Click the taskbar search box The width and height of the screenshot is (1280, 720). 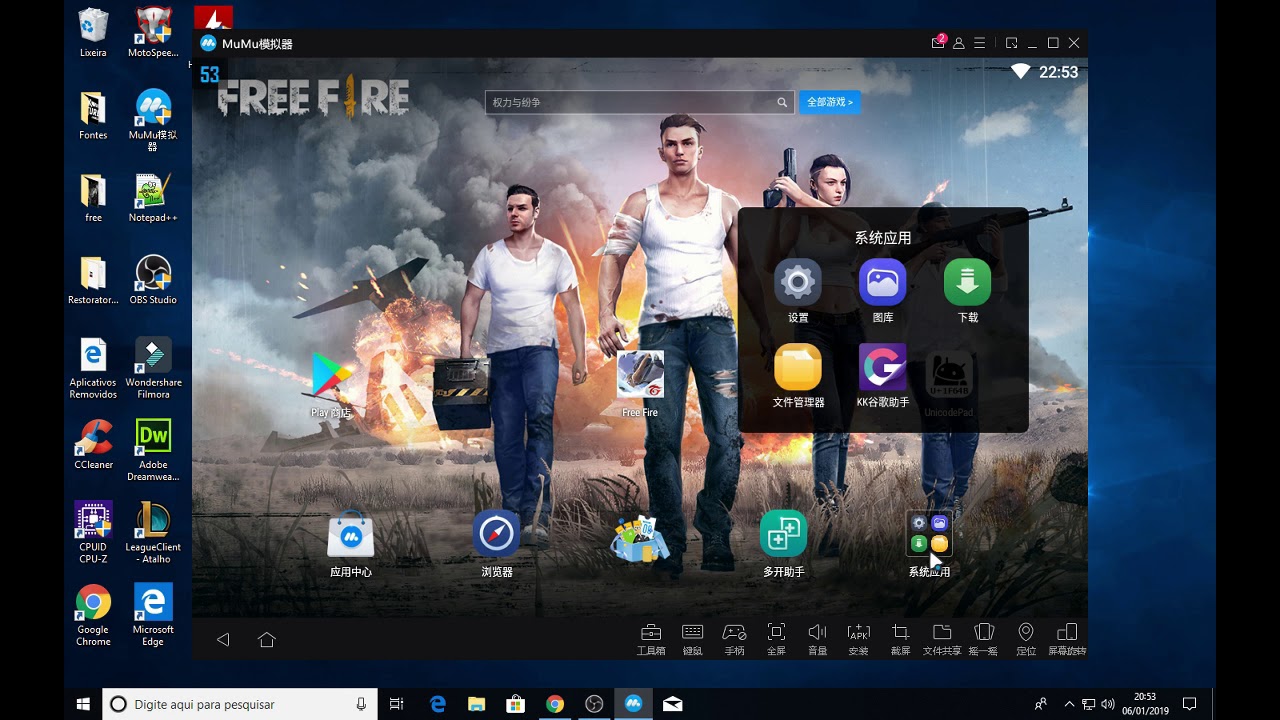(x=240, y=704)
